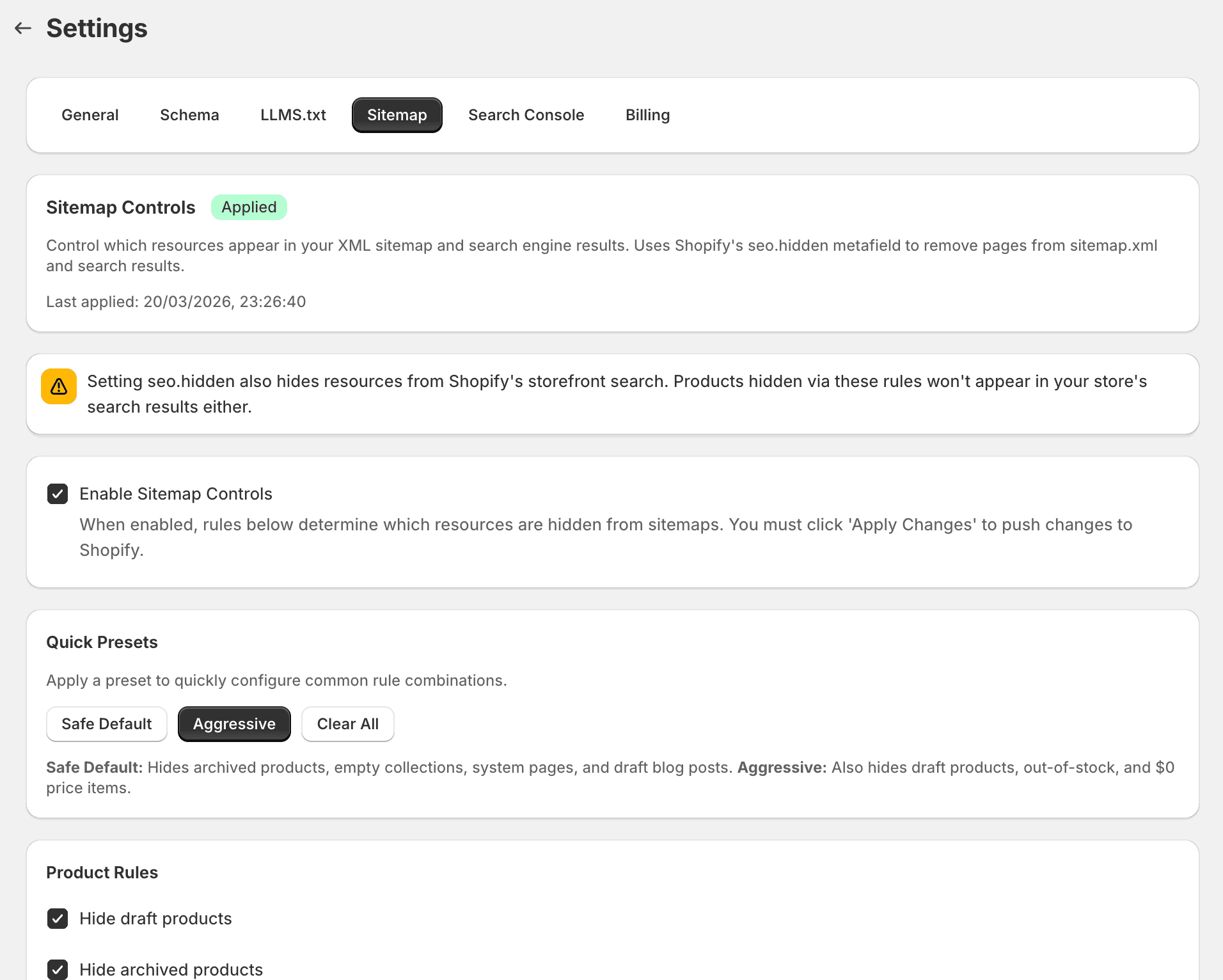Go to the Billing tab
The height and width of the screenshot is (980, 1223).
click(647, 115)
